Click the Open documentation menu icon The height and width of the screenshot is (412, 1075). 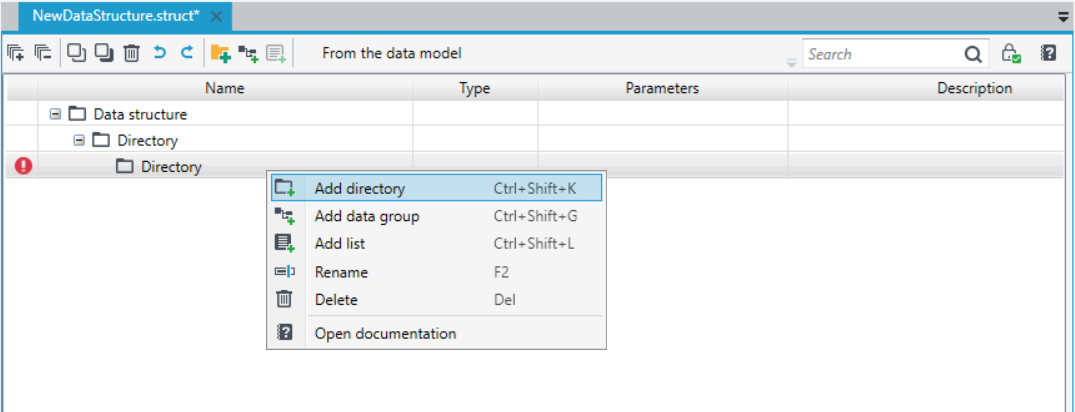point(284,334)
